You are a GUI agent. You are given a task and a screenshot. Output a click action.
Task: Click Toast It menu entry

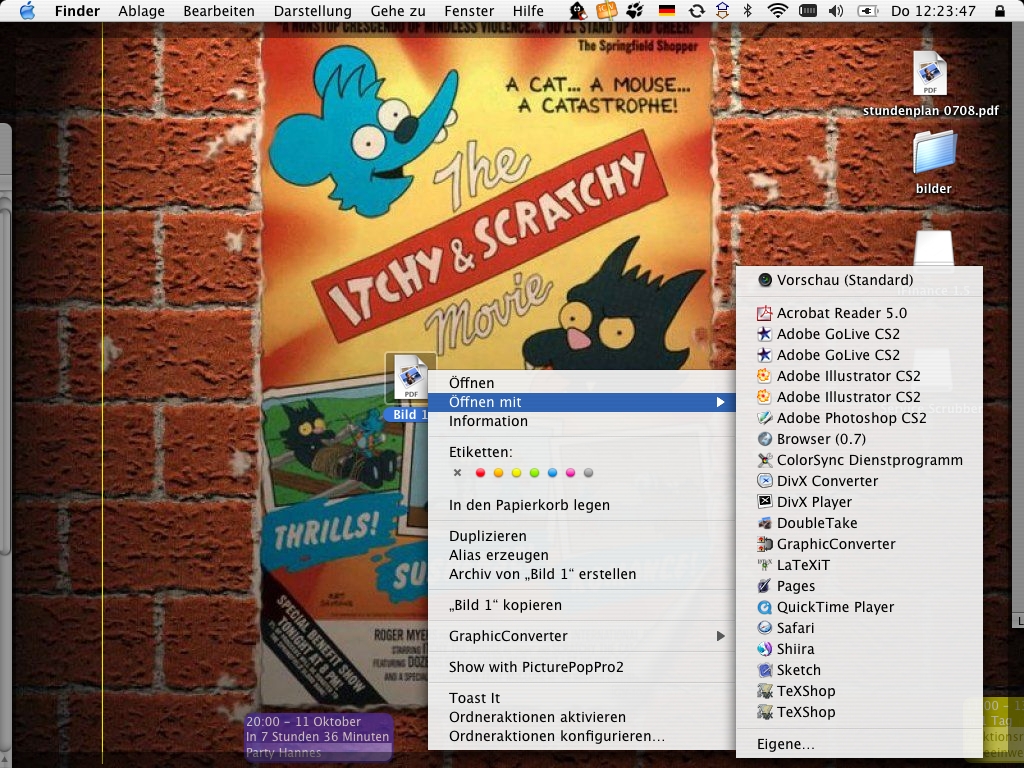click(x=582, y=698)
